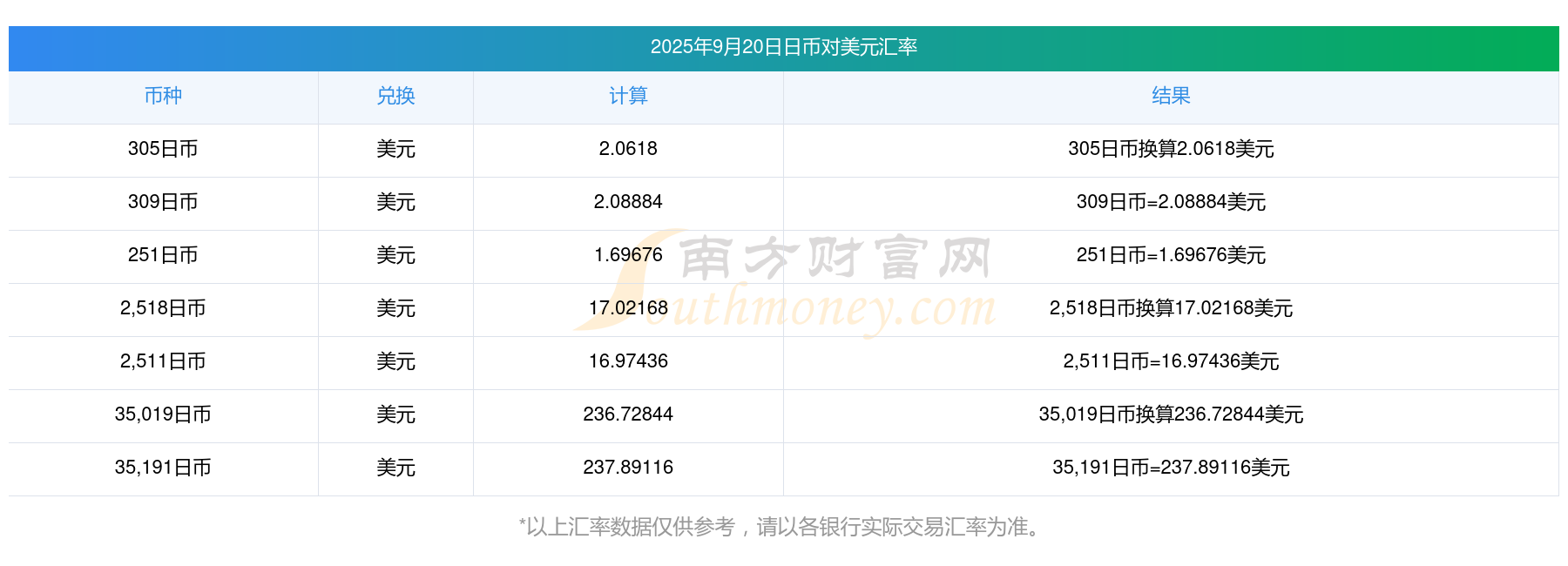Click 美元 in the 35,019日币 row
Screen dimensions: 1568x566
pos(395,414)
